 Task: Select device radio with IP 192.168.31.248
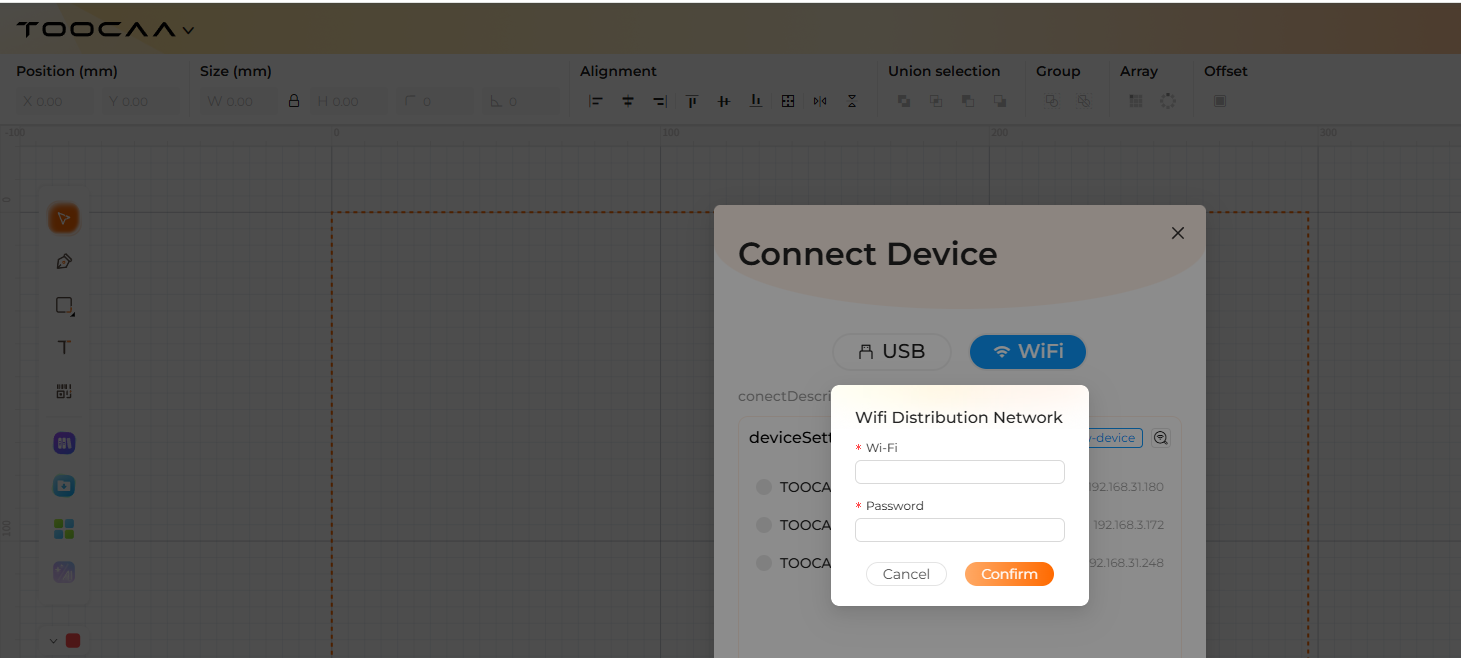(764, 563)
